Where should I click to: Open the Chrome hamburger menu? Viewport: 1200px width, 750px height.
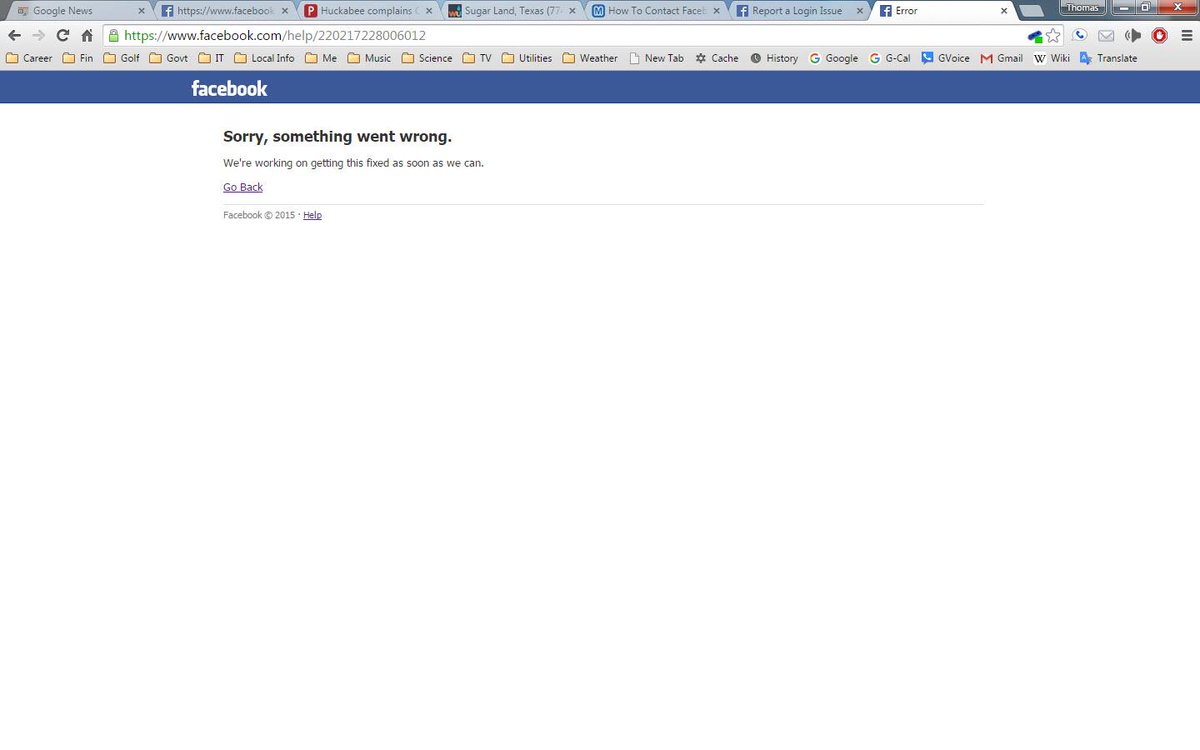click(1186, 35)
